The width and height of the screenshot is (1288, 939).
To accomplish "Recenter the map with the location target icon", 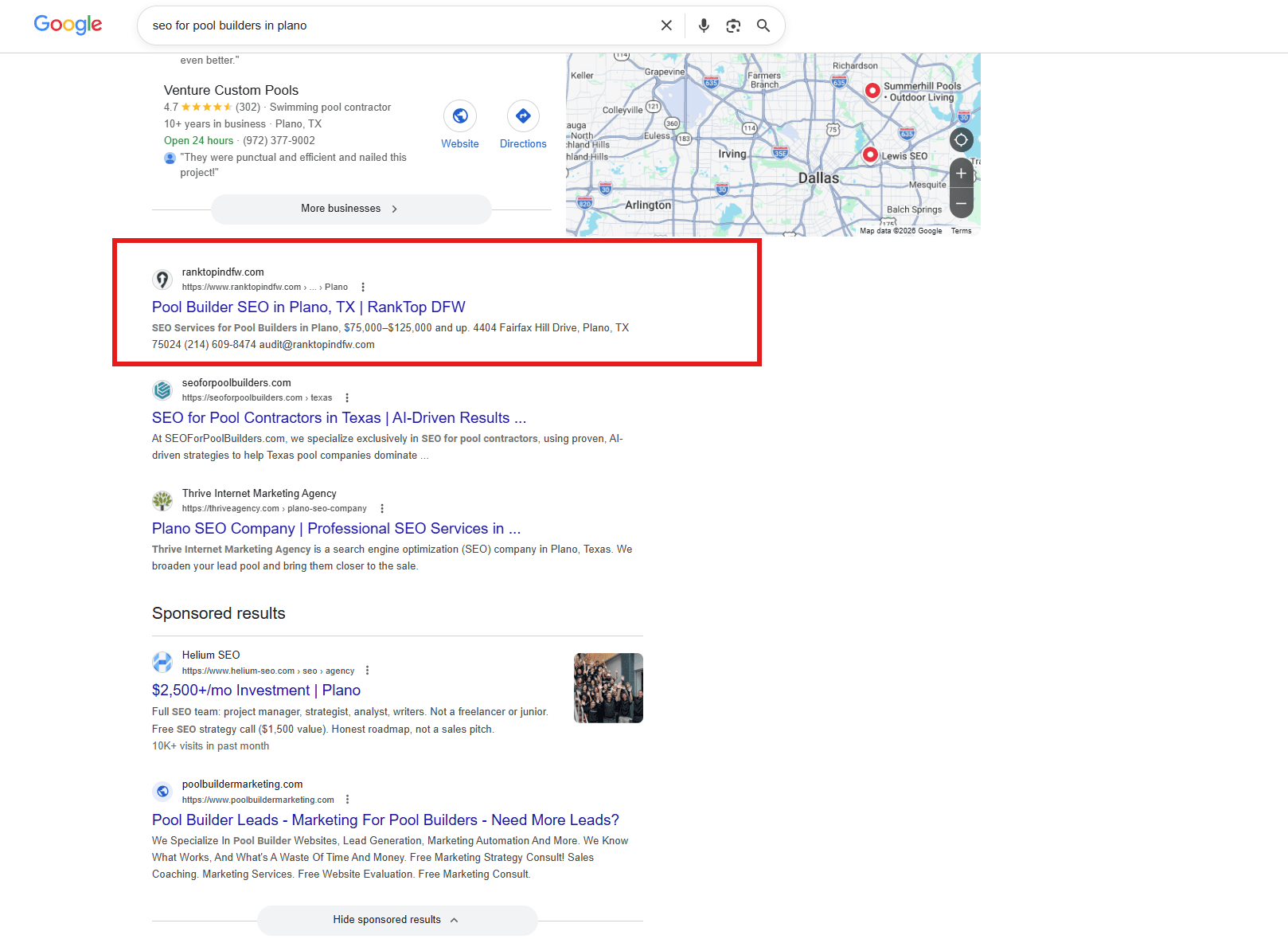I will (961, 140).
